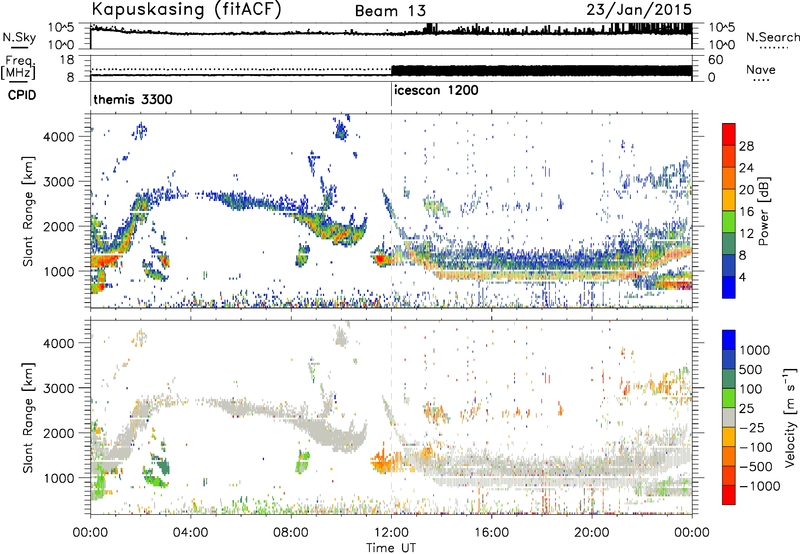
Task: Select the 'icescan 1200' CPID entry
Action: click(x=436, y=91)
